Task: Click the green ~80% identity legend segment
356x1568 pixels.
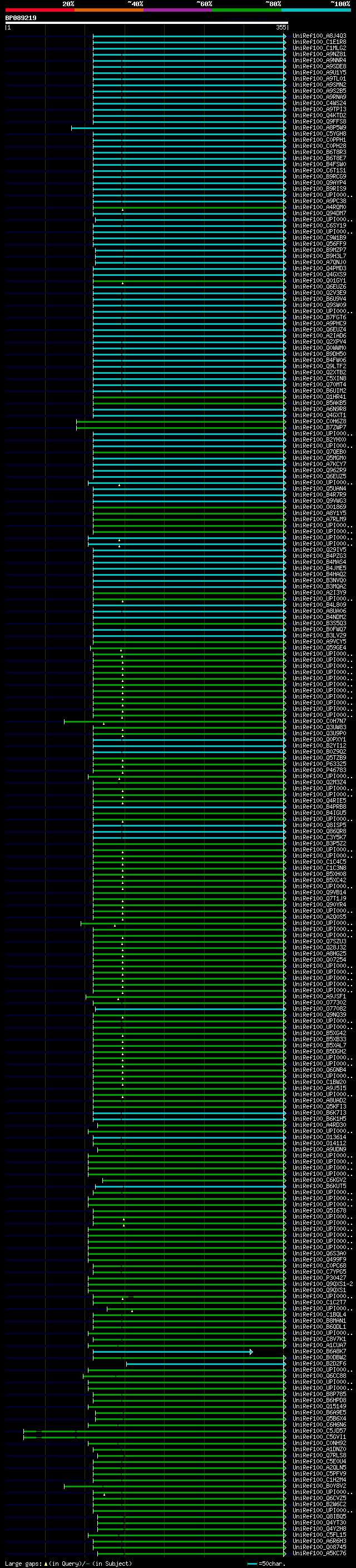Action: coord(247,11)
